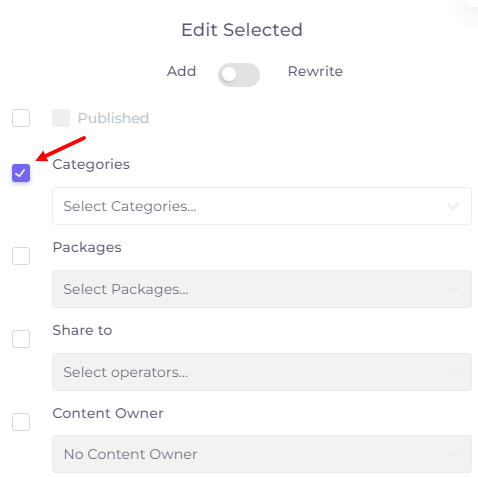Tick the Content Owner checkbox

point(21,422)
